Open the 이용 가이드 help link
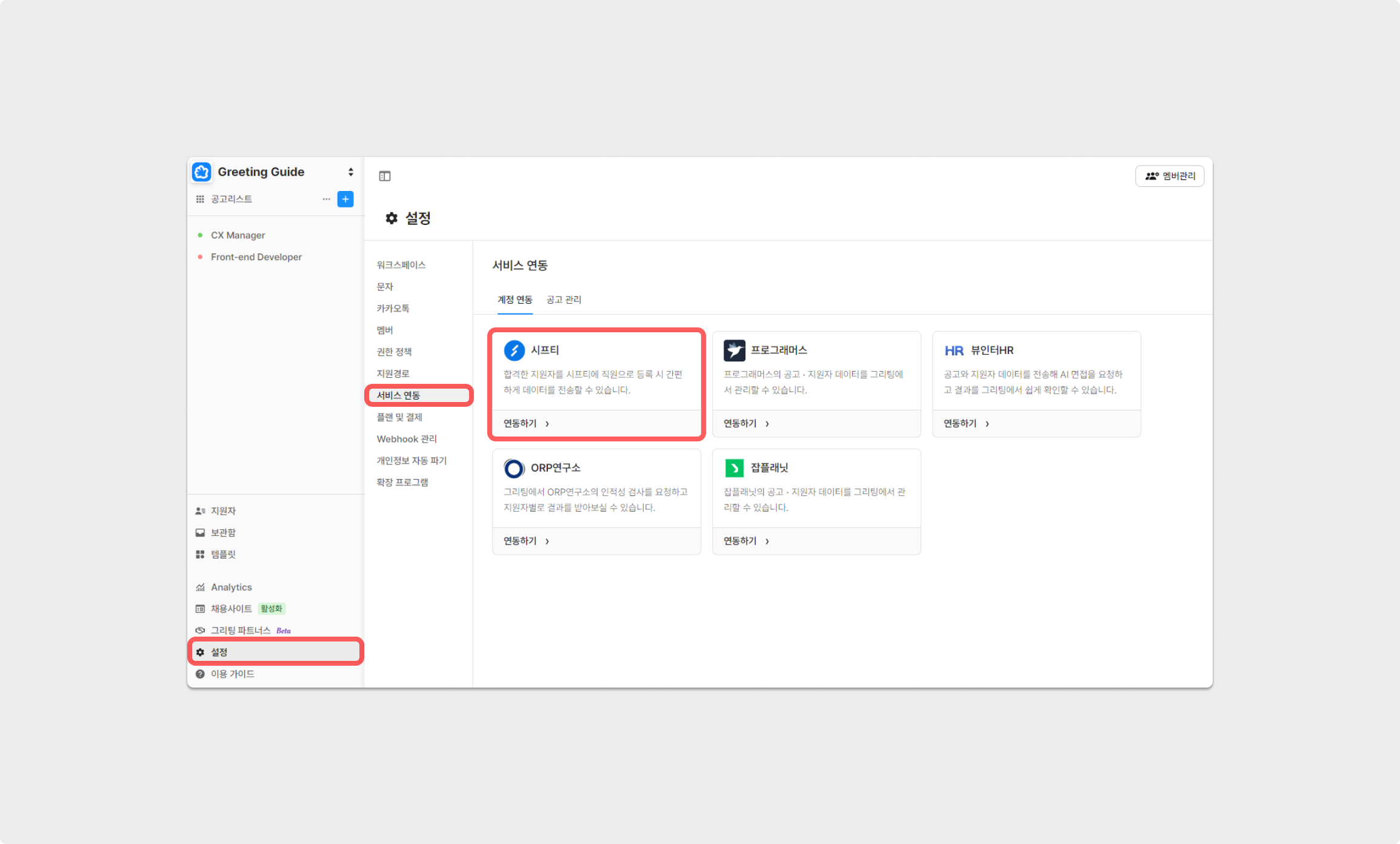The height and width of the screenshot is (844, 1400). 232,674
